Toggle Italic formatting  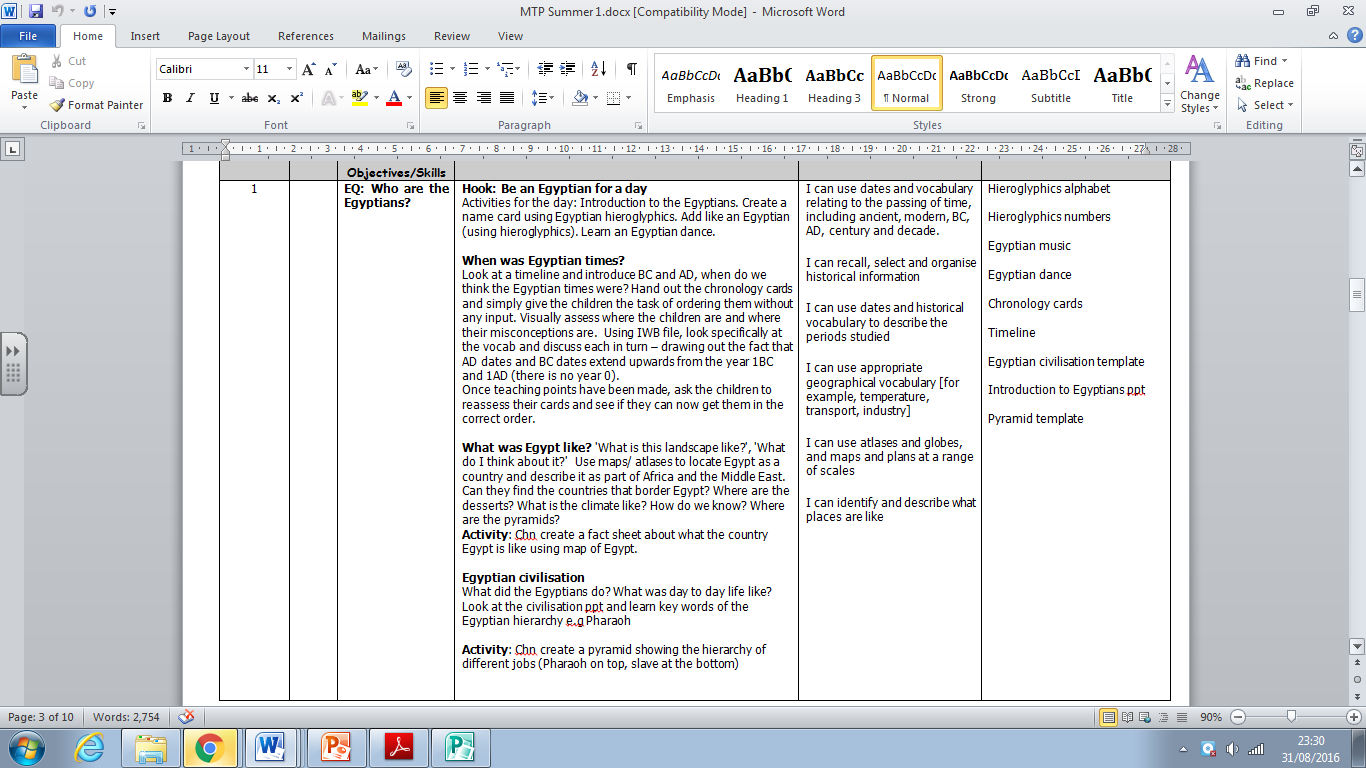click(x=188, y=99)
